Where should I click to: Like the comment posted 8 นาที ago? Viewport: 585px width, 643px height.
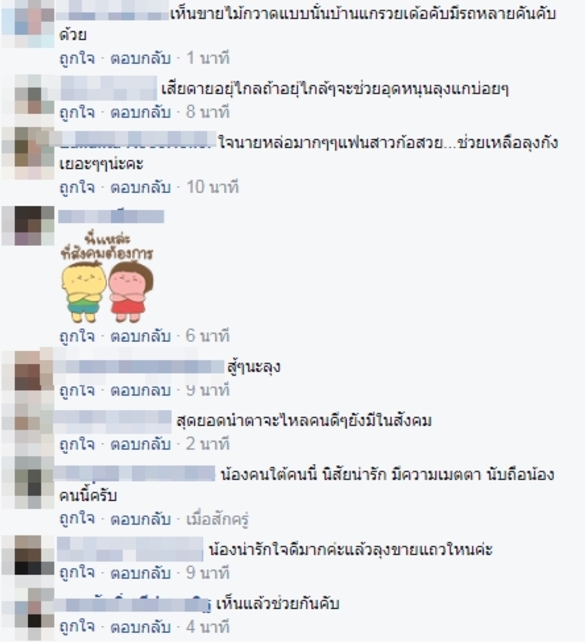77,112
